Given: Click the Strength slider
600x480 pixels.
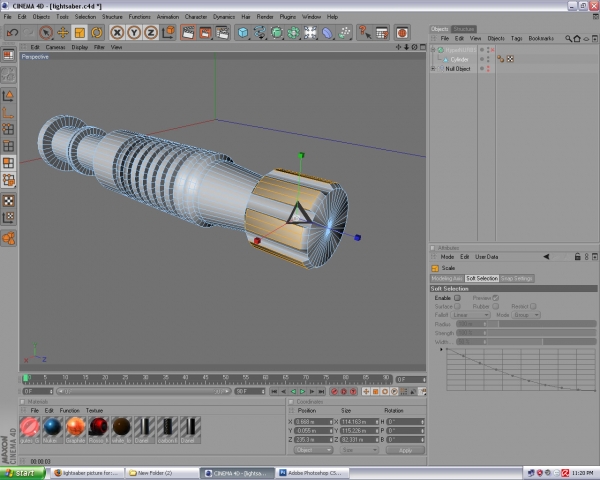Looking at the screenshot, I should pyautogui.click(x=542, y=333).
